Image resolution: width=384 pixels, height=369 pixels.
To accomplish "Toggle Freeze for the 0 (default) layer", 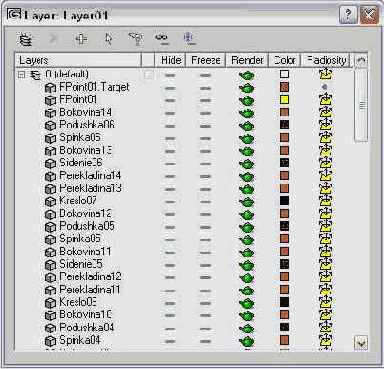I will click(205, 76).
